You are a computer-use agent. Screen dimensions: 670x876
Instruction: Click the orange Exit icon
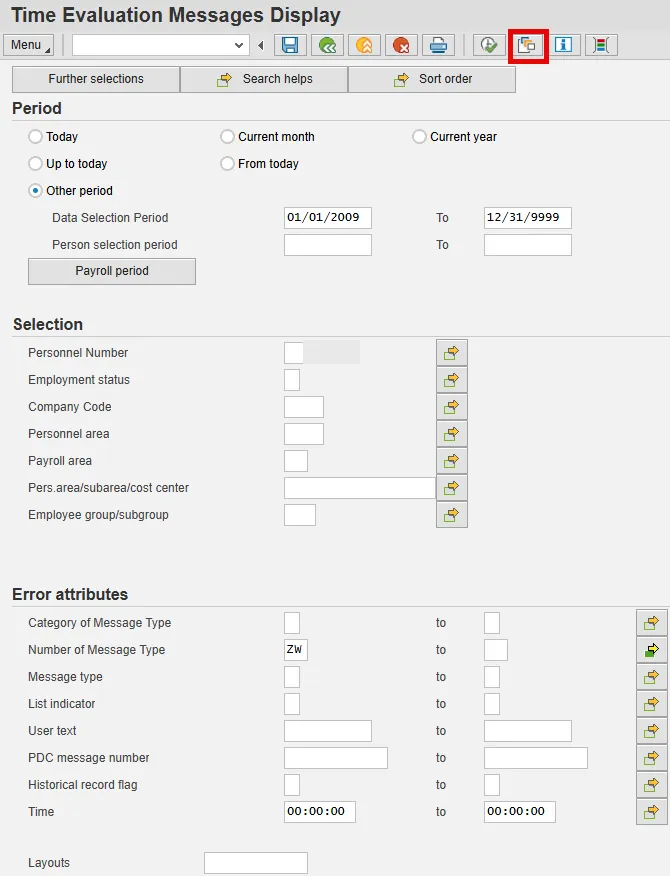pyautogui.click(x=364, y=45)
